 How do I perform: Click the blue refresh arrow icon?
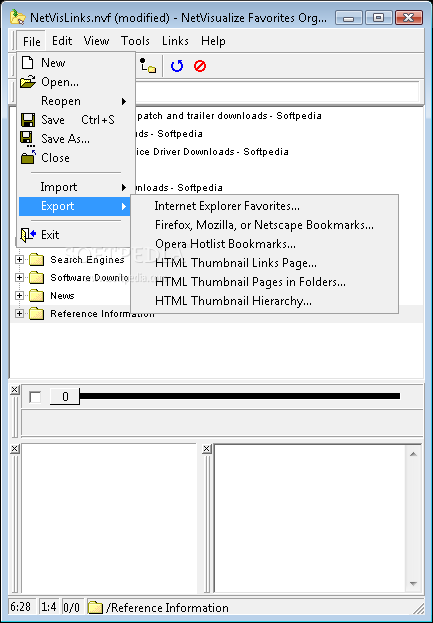point(177,66)
